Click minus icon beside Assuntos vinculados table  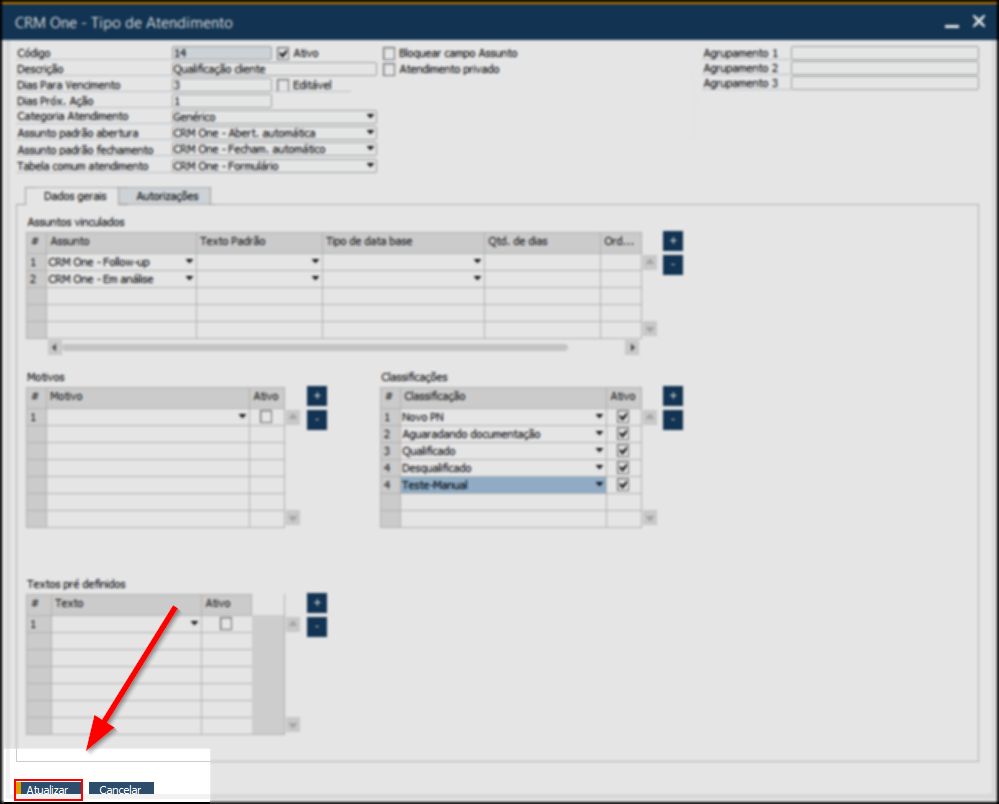[x=673, y=265]
